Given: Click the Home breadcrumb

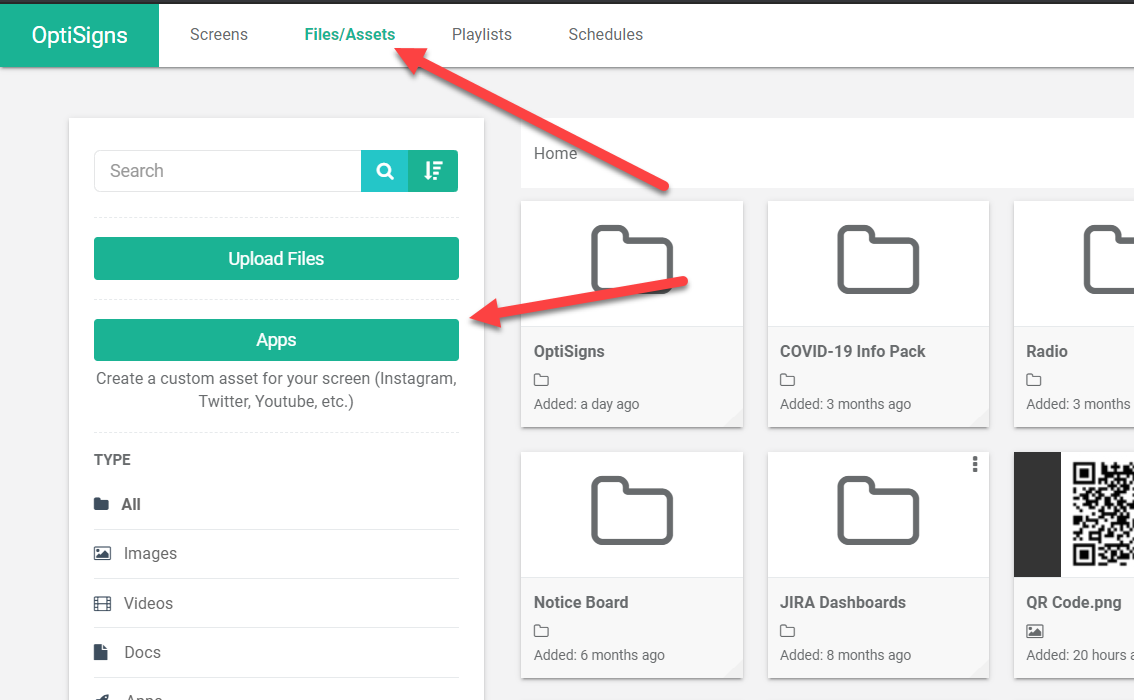Looking at the screenshot, I should (x=555, y=153).
